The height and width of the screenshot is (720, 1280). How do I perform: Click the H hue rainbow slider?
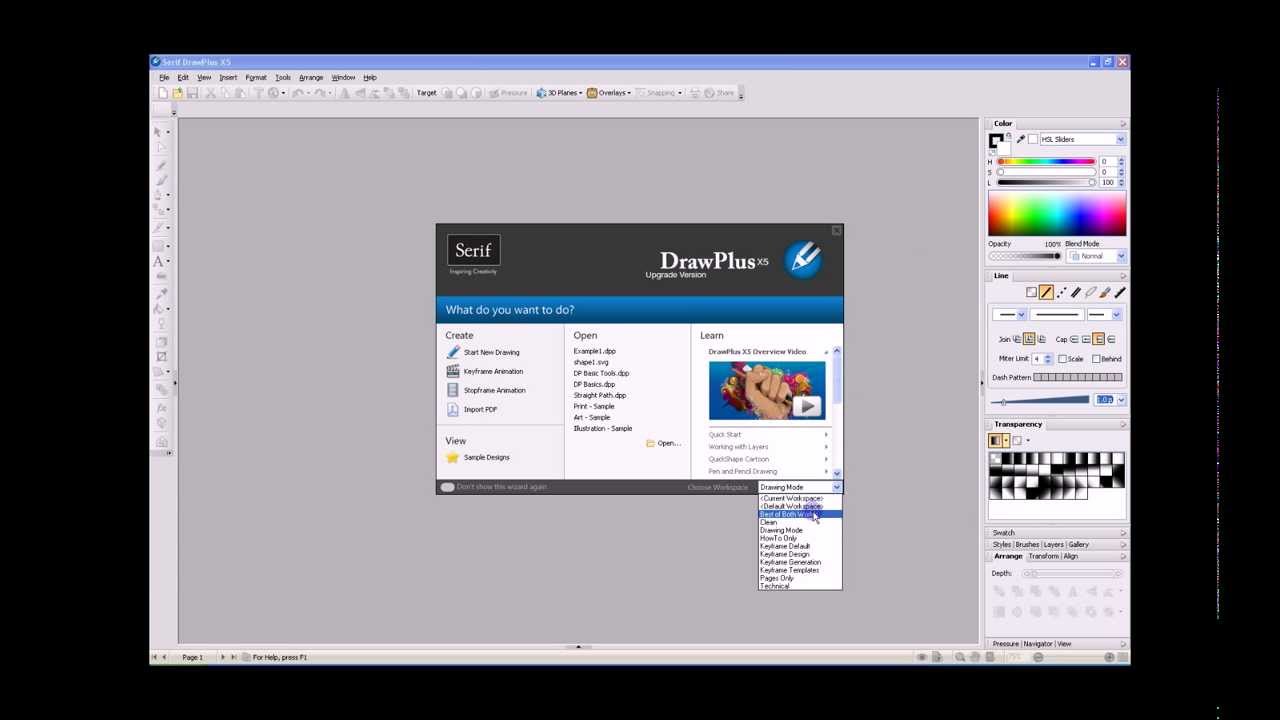[x=1047, y=161]
